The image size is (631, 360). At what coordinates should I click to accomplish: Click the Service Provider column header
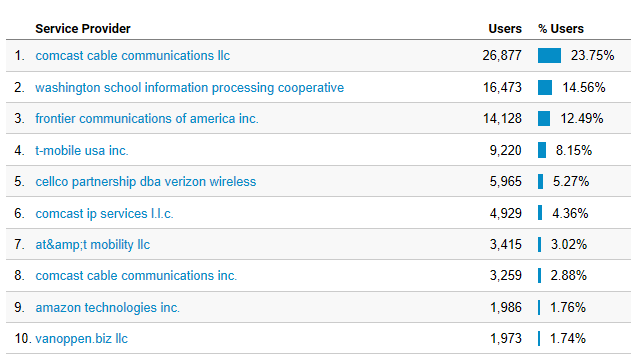click(x=83, y=29)
